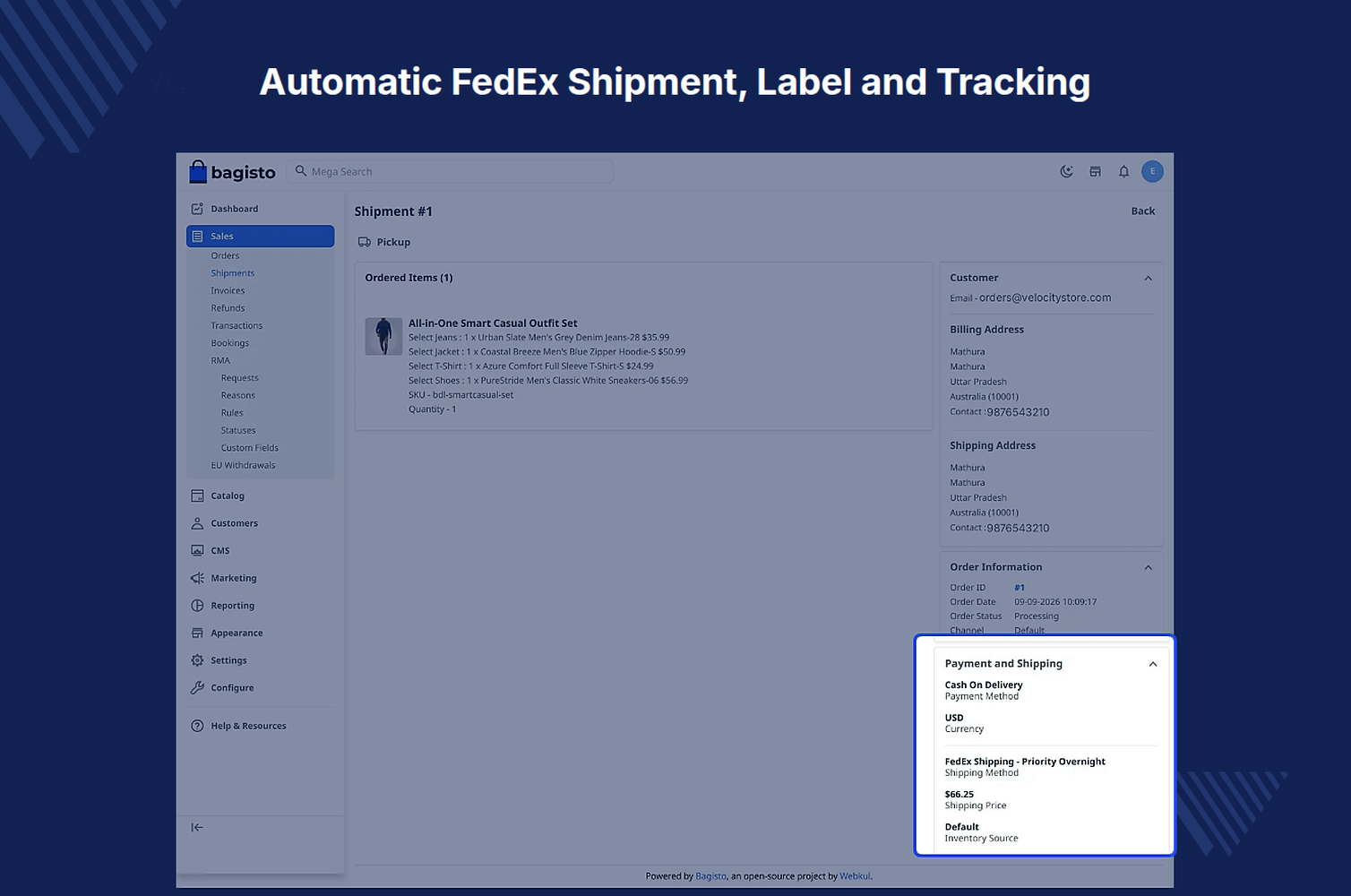
Task: Click the Catalog sidebar icon
Action: pos(197,495)
